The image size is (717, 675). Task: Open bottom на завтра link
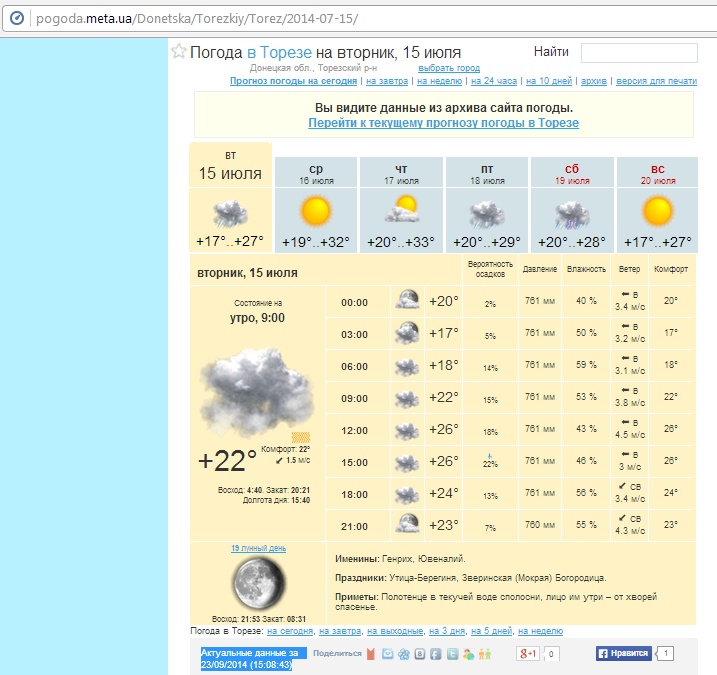point(340,631)
